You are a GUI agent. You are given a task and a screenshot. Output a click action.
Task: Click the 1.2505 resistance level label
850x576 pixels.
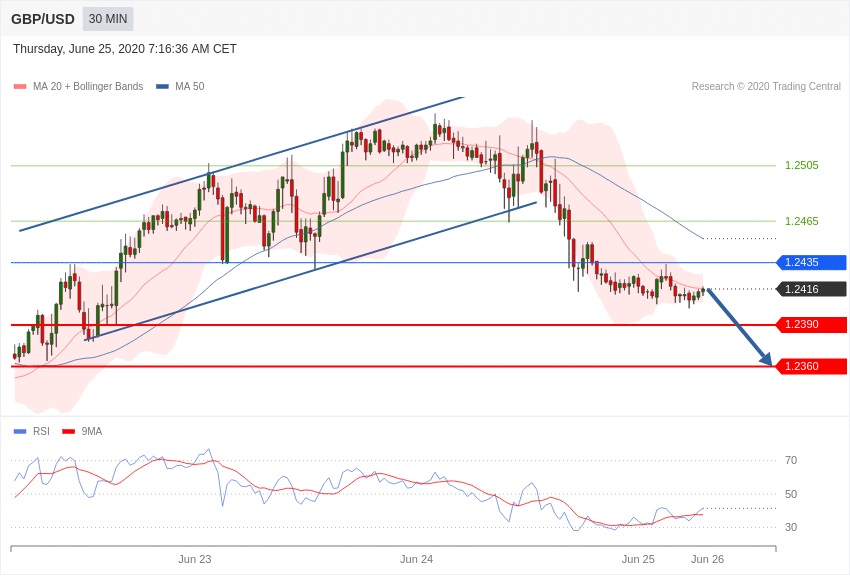pyautogui.click(x=802, y=165)
